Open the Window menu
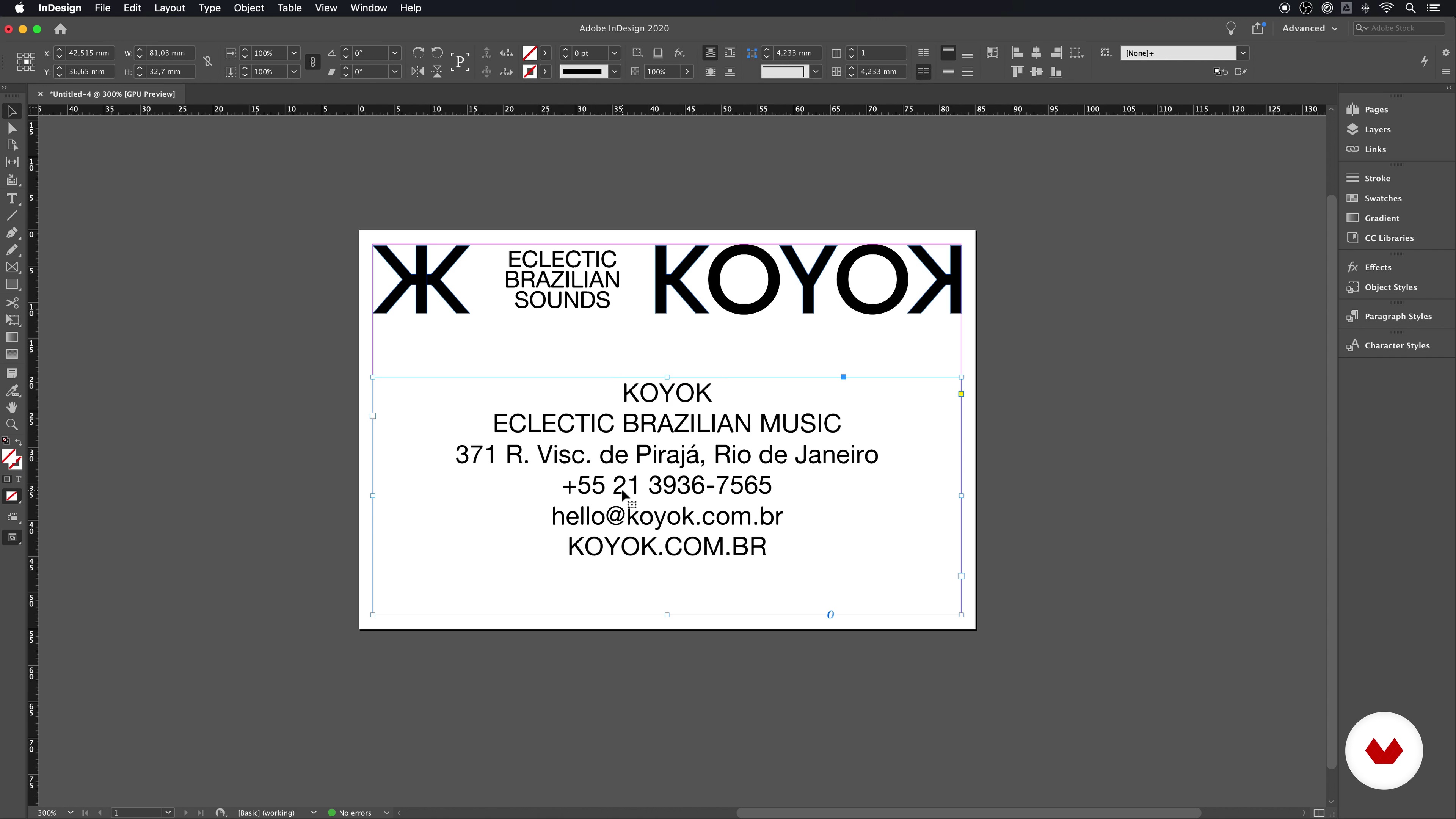The width and height of the screenshot is (1456, 819). (x=369, y=8)
